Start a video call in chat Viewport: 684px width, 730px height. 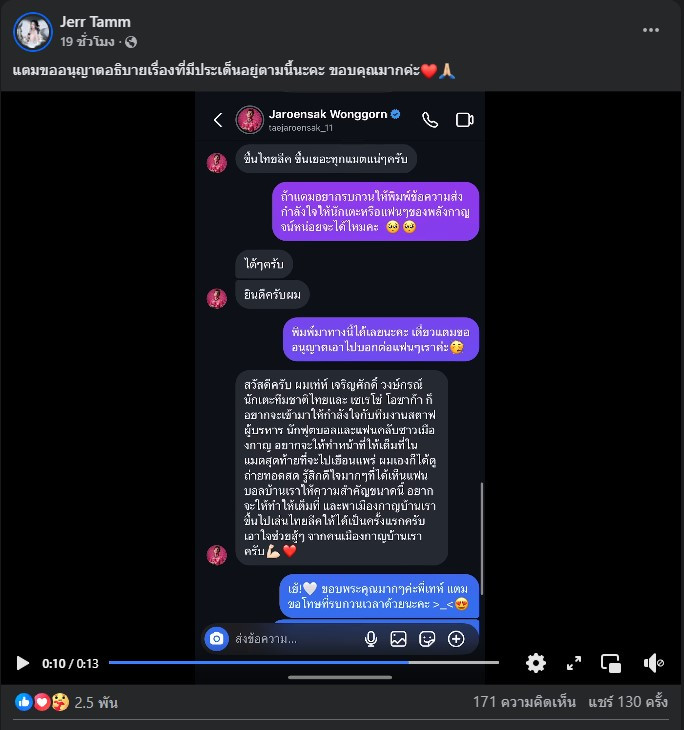464,120
